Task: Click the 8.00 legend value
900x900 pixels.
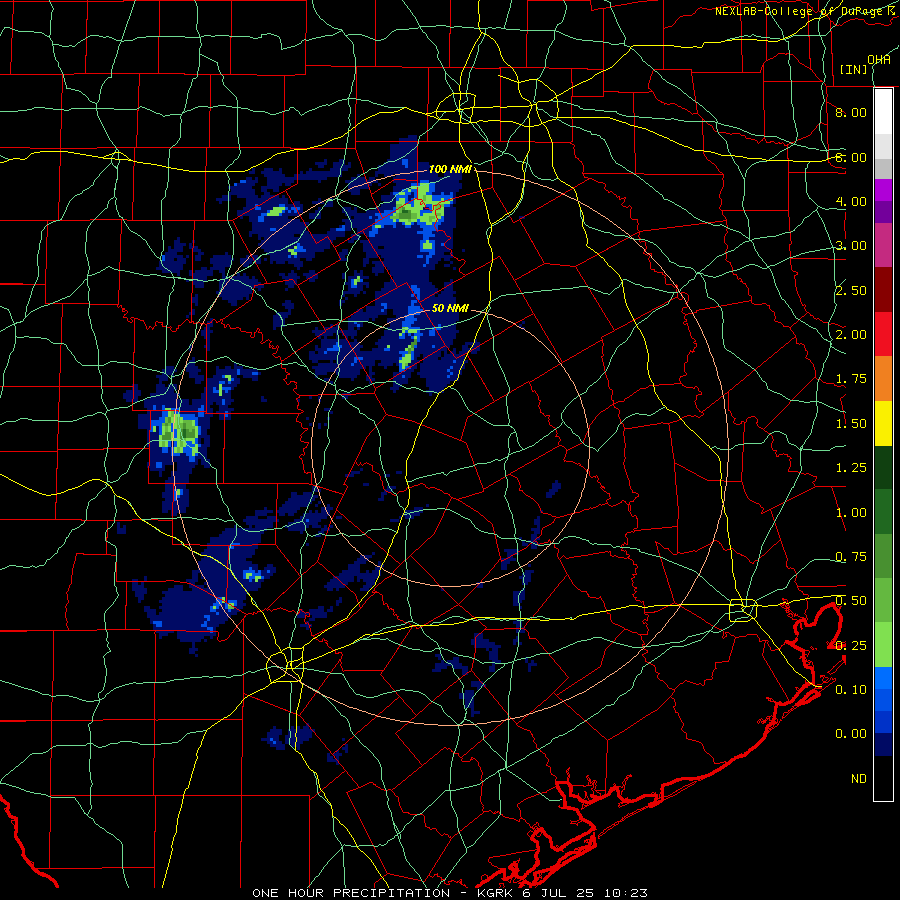Action: (851, 112)
